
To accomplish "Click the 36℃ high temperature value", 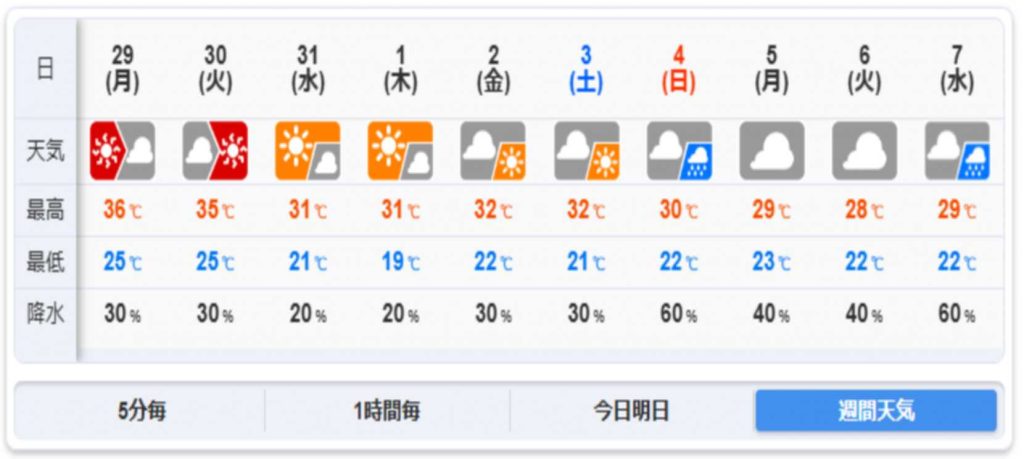I will (122, 211).
